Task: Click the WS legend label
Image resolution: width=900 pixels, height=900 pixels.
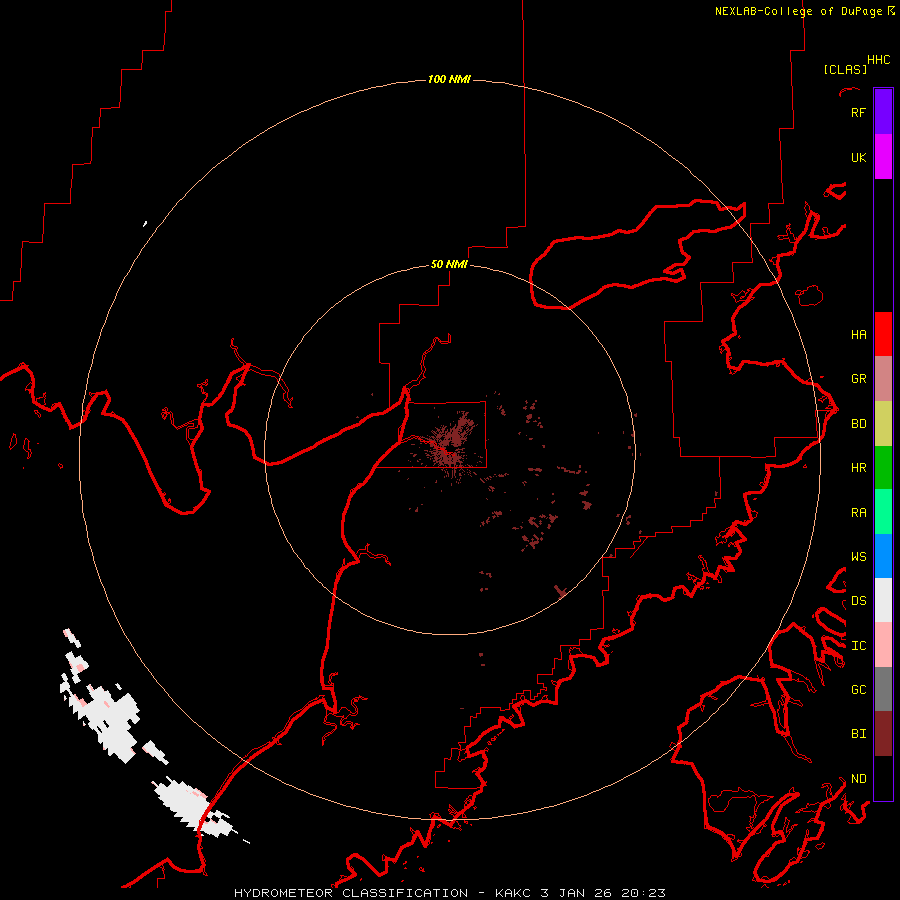Action: pyautogui.click(x=858, y=557)
